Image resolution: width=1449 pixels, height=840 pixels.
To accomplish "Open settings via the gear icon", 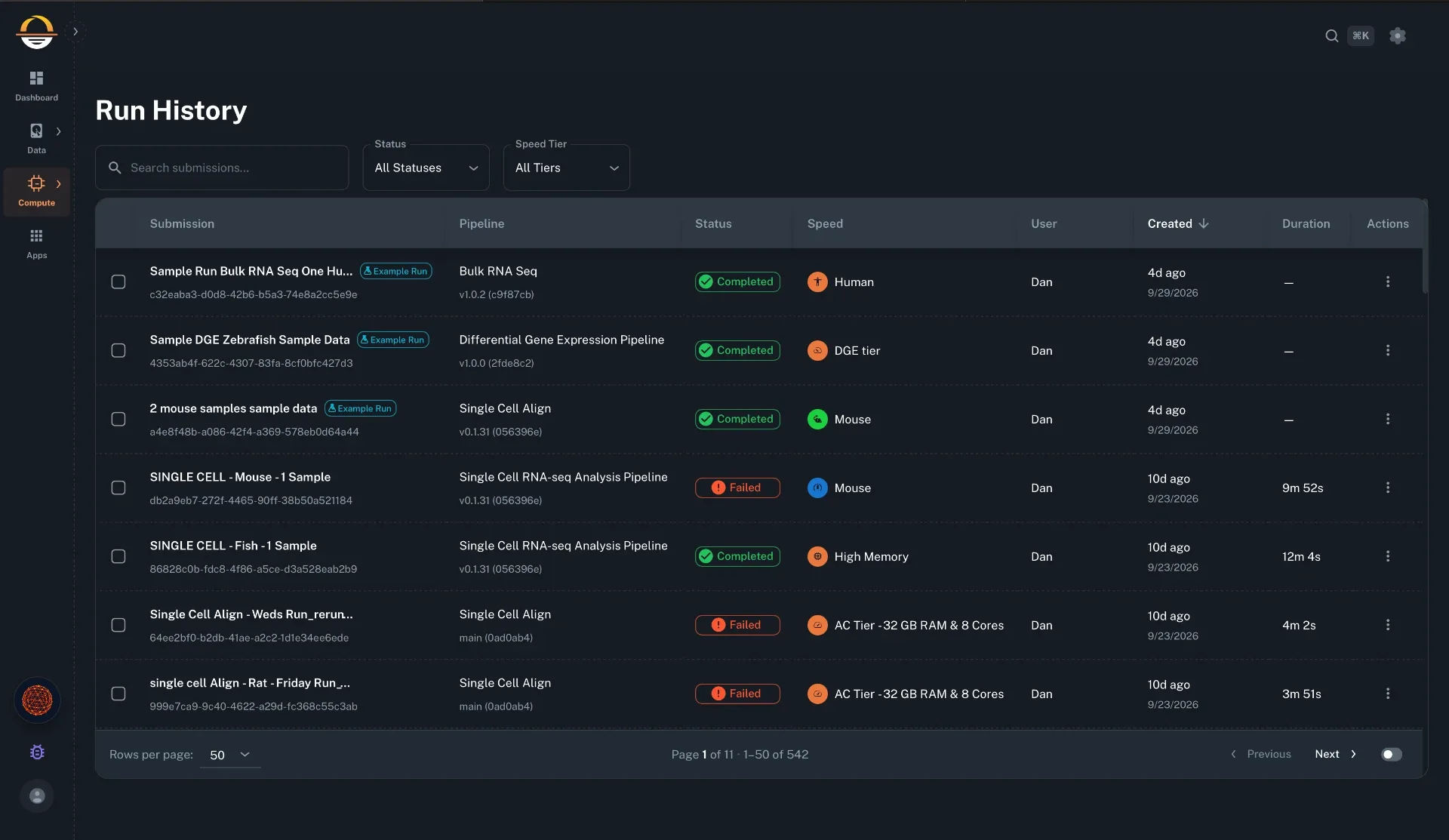I will tap(1398, 35).
